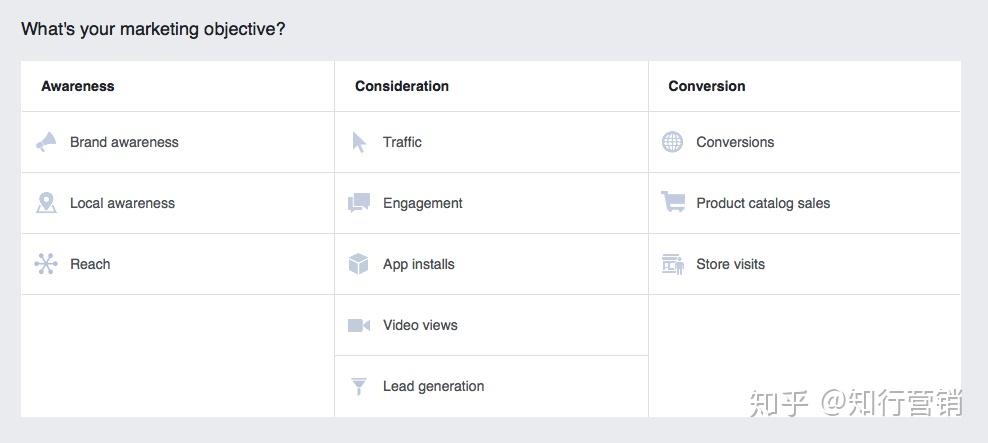The height and width of the screenshot is (443, 988).
Task: Pick the Engagement objective label
Action: [422, 203]
